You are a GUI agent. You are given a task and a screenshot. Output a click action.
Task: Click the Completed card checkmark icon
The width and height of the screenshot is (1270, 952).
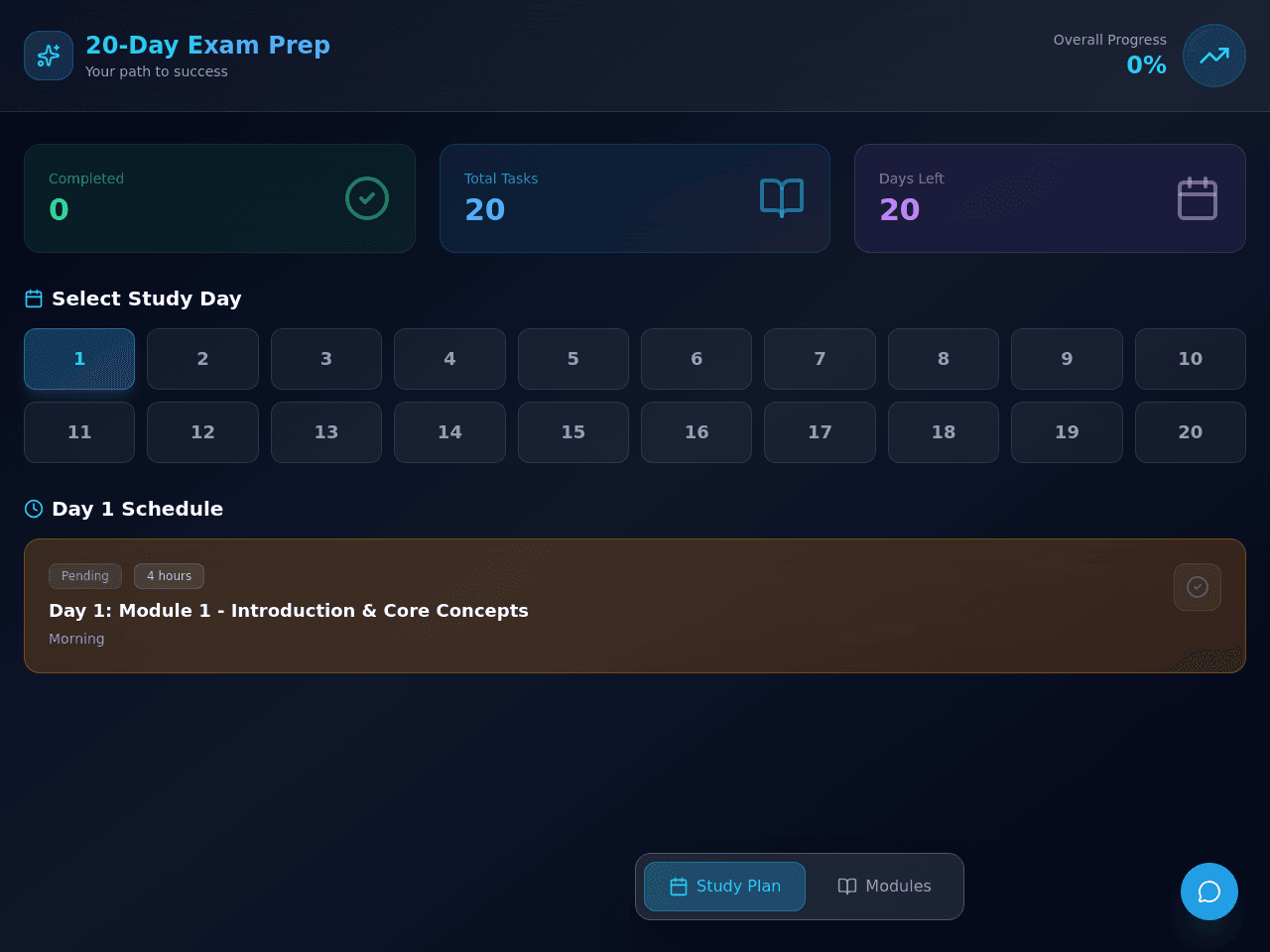tap(367, 198)
